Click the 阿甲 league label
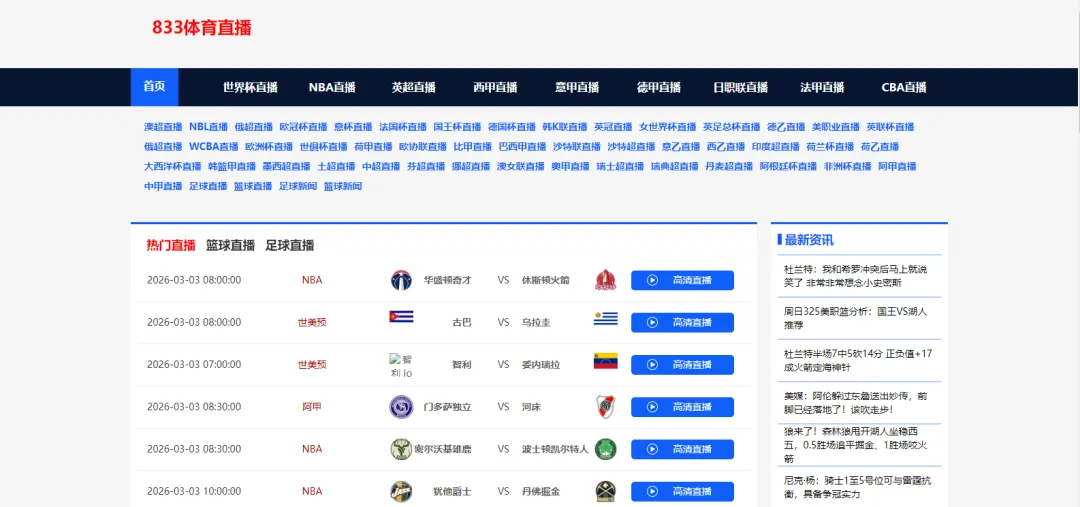Viewport: 1080px width, 507px height. [x=312, y=407]
